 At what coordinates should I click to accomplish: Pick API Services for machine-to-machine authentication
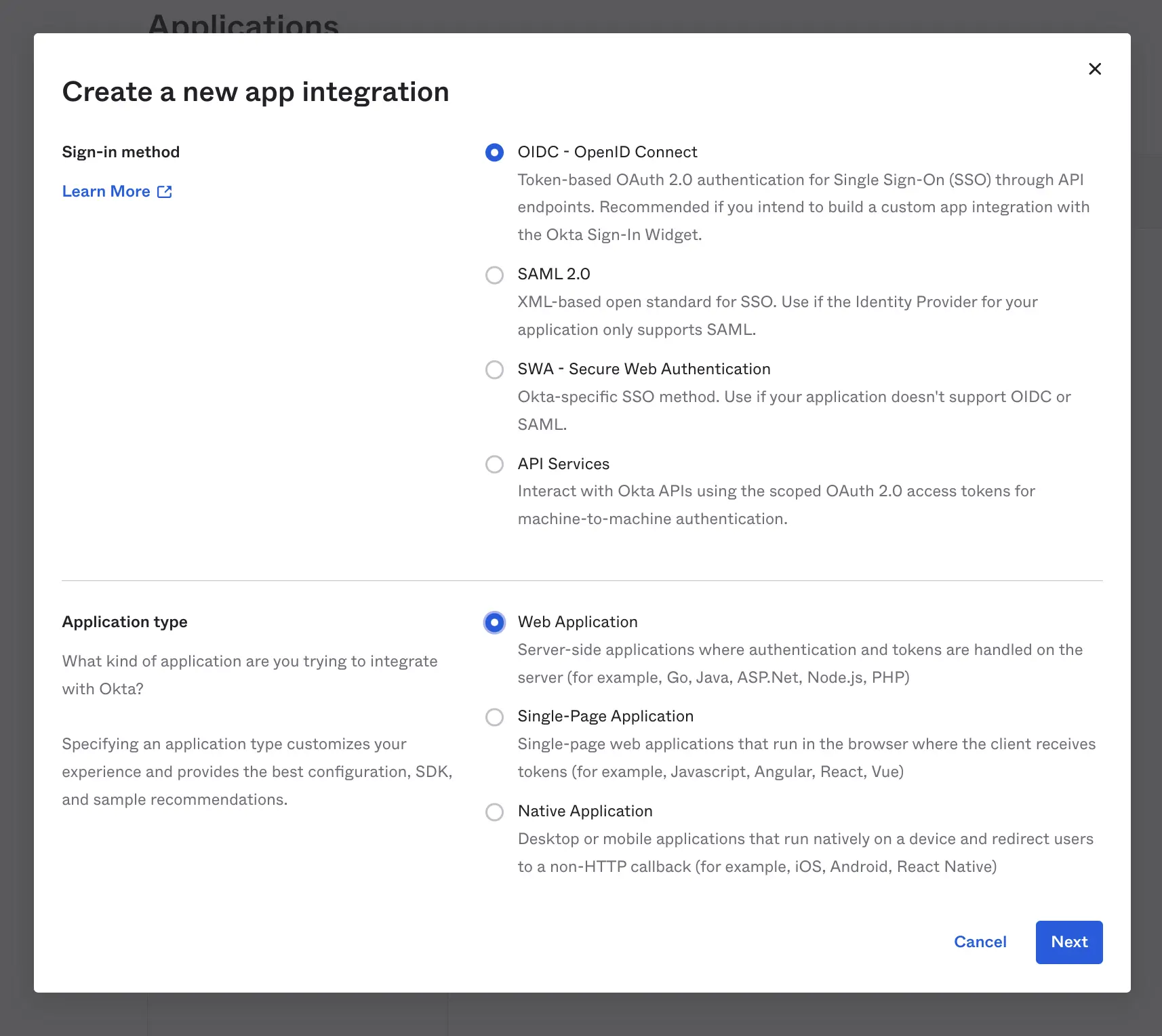(494, 464)
